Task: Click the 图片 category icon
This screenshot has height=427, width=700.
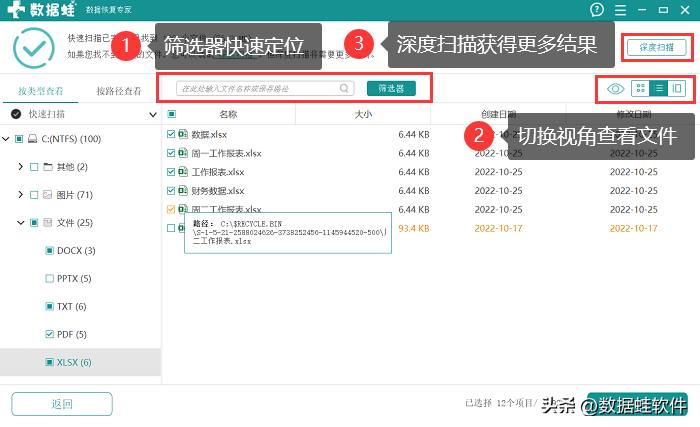Action: pos(48,195)
